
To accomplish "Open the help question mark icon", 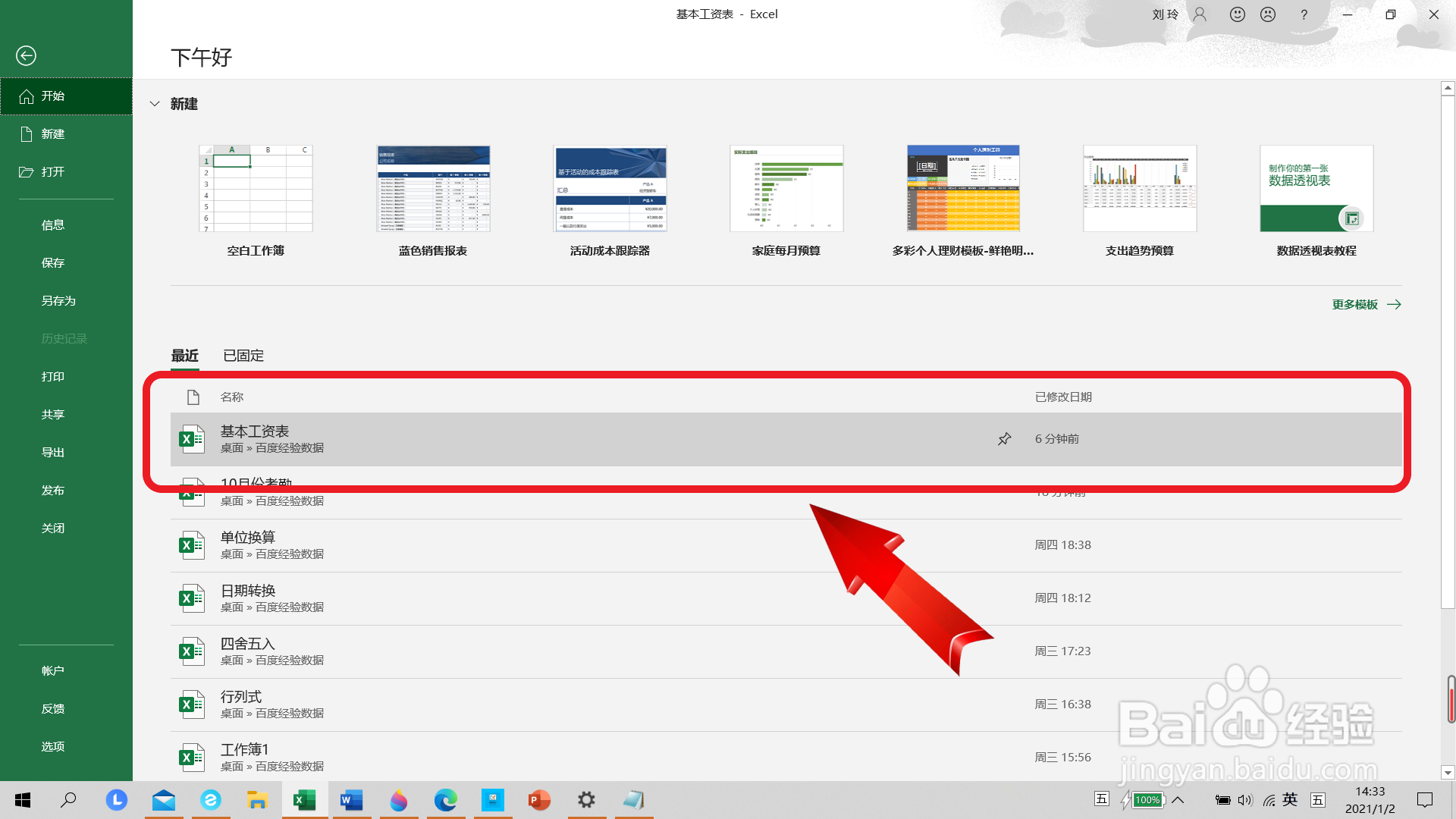I will [1304, 14].
